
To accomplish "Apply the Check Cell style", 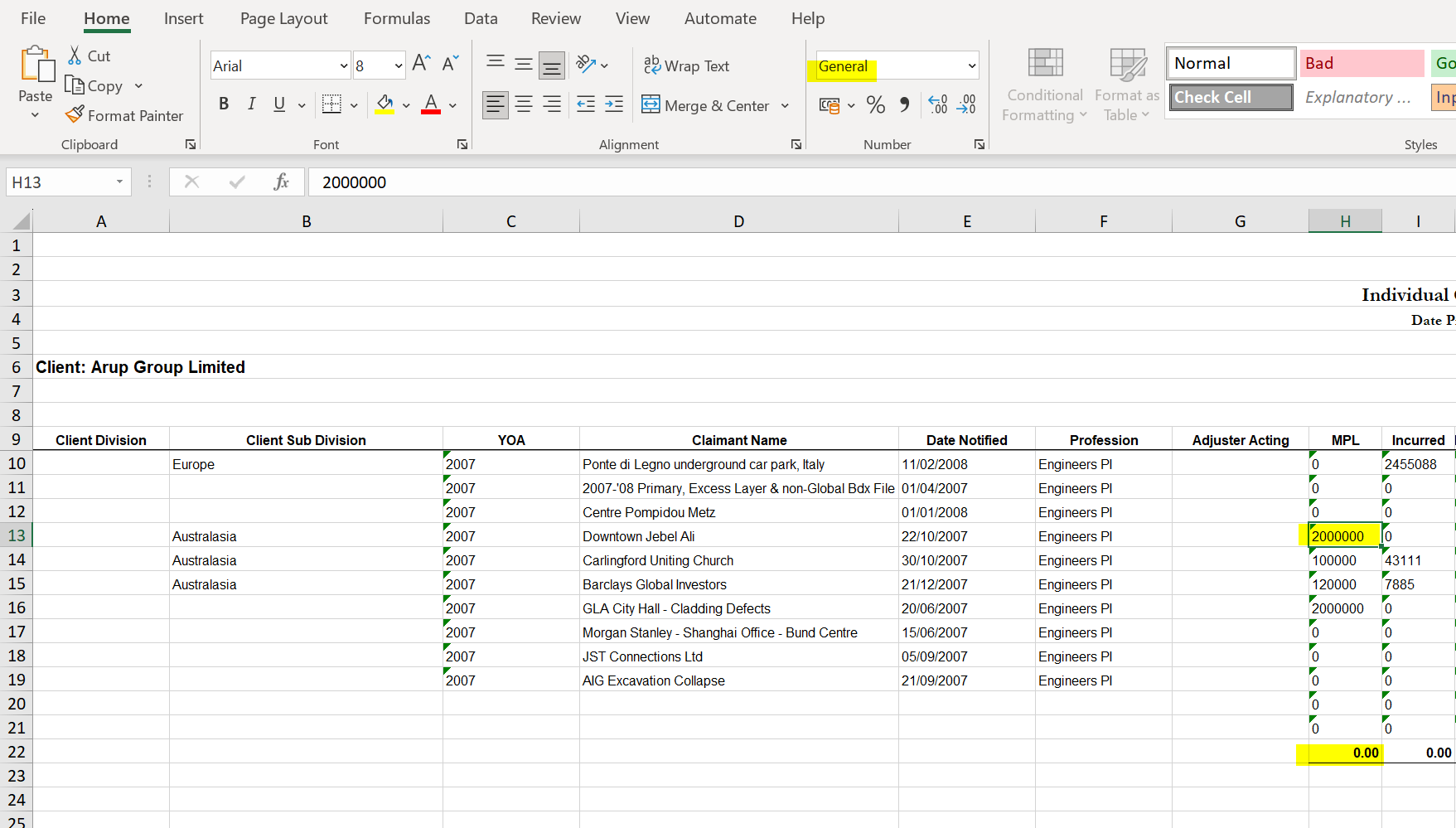I will pos(1231,97).
